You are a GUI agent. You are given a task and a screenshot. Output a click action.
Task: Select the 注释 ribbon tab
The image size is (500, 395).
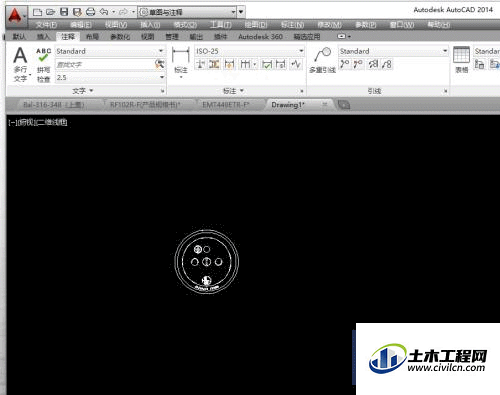[68, 37]
